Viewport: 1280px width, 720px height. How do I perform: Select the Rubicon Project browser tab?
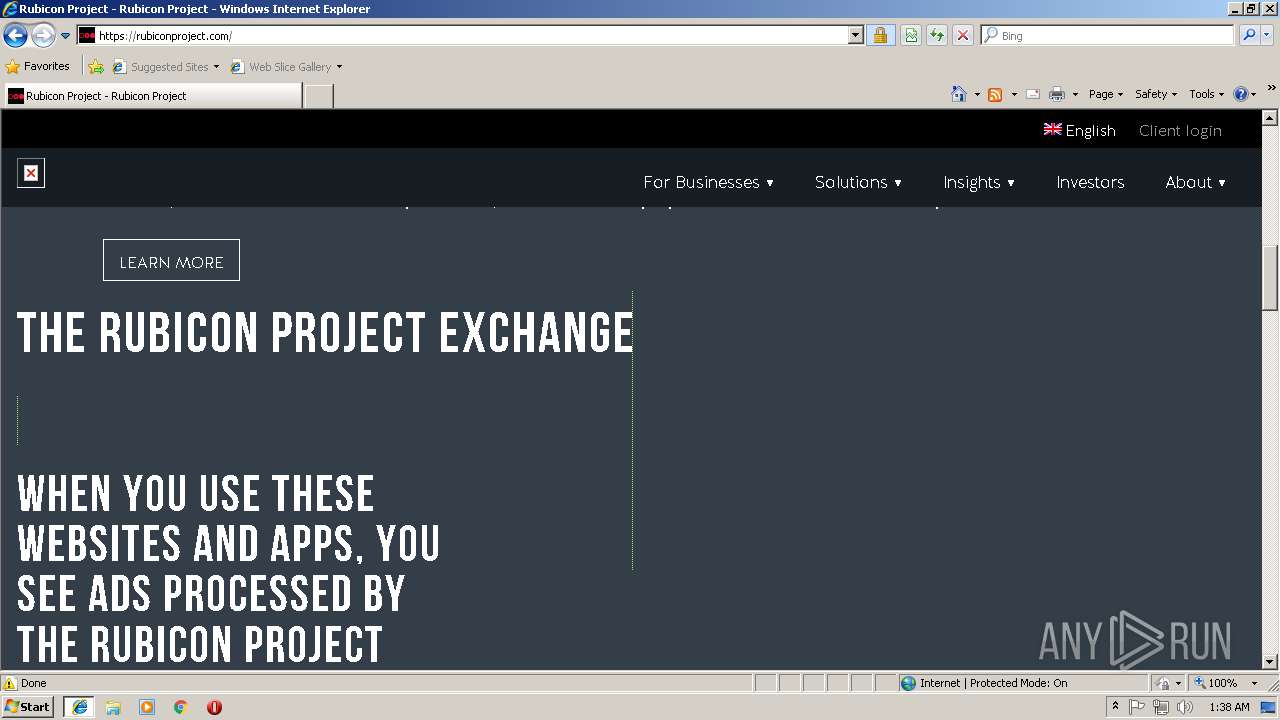click(x=152, y=96)
